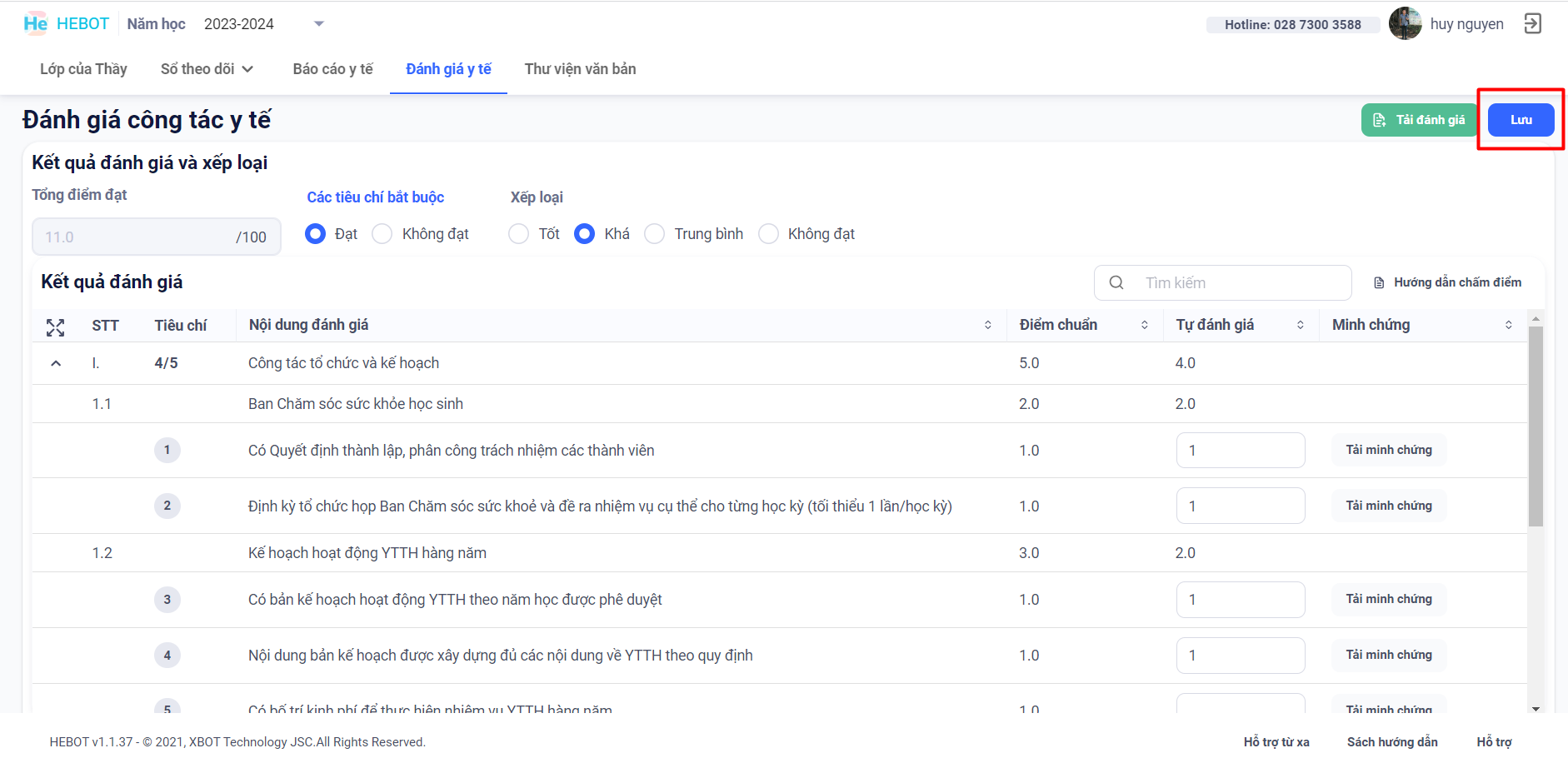Open Thư viện văn bản tab

pos(580,69)
